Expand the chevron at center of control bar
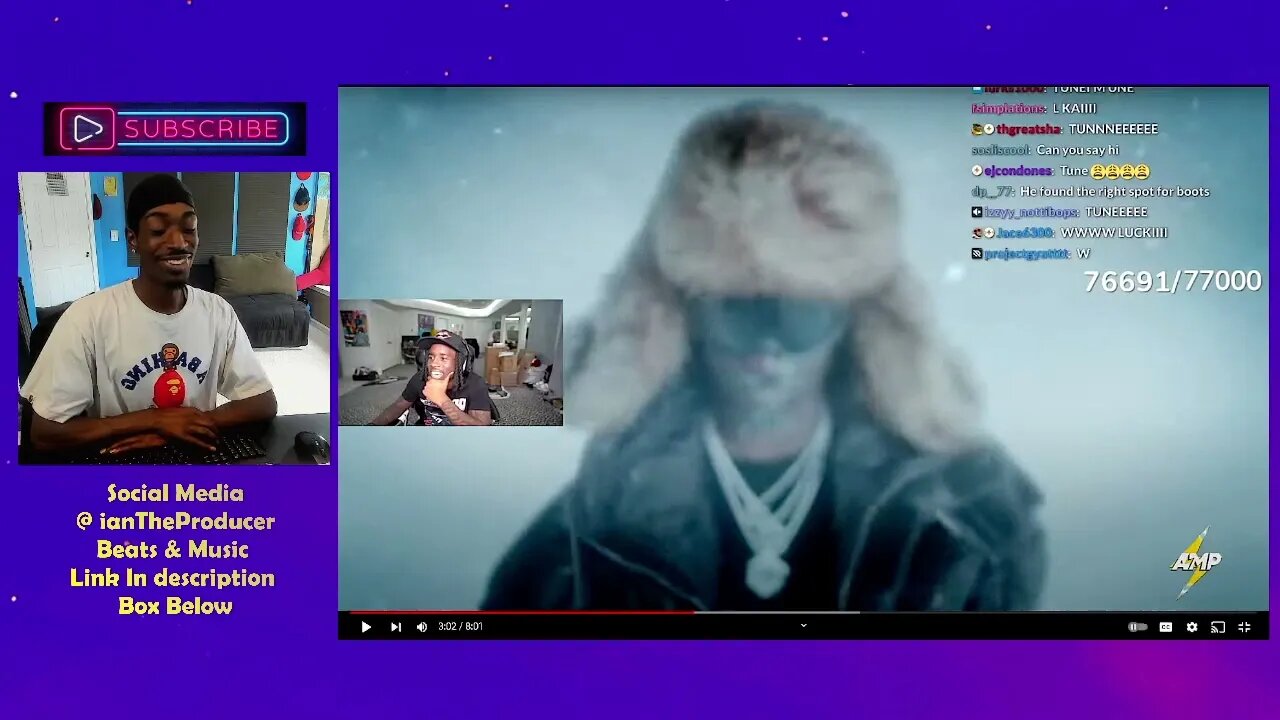 click(x=803, y=626)
